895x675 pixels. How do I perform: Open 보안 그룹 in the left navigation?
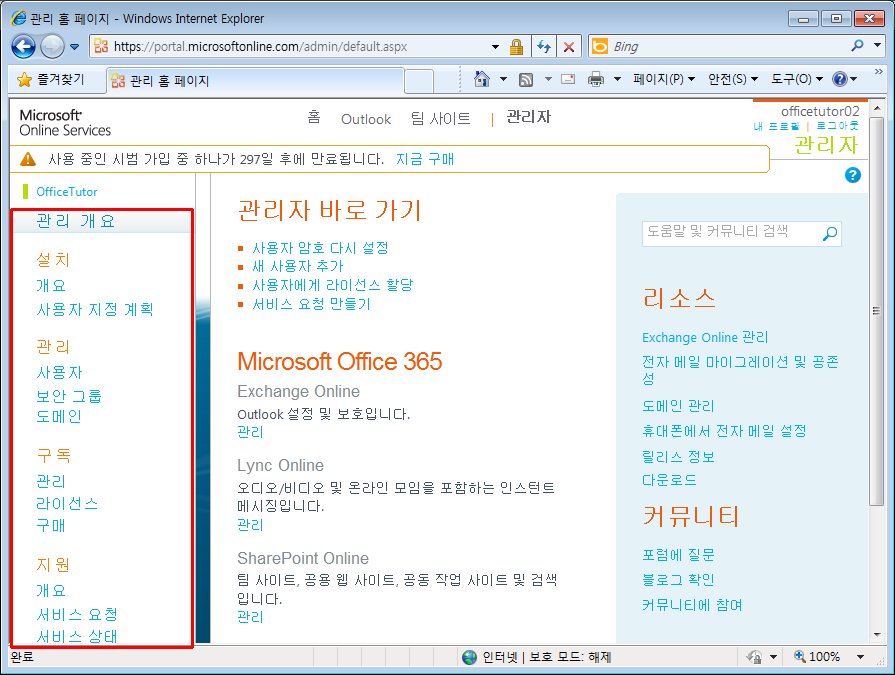coord(69,395)
